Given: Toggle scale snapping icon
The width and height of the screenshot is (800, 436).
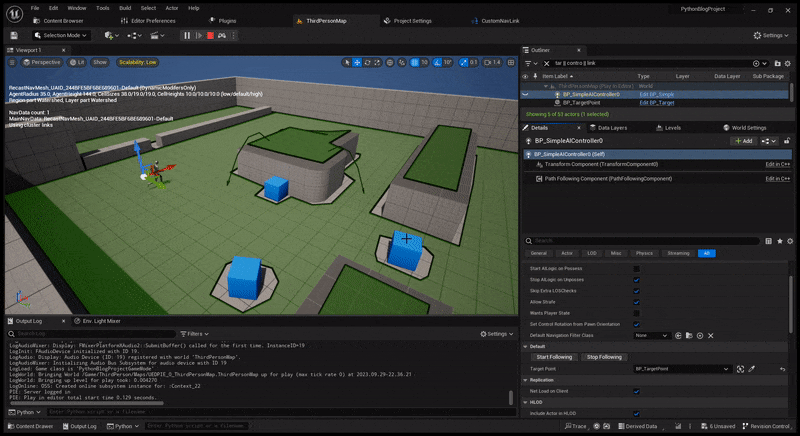Looking at the screenshot, I should (463, 62).
